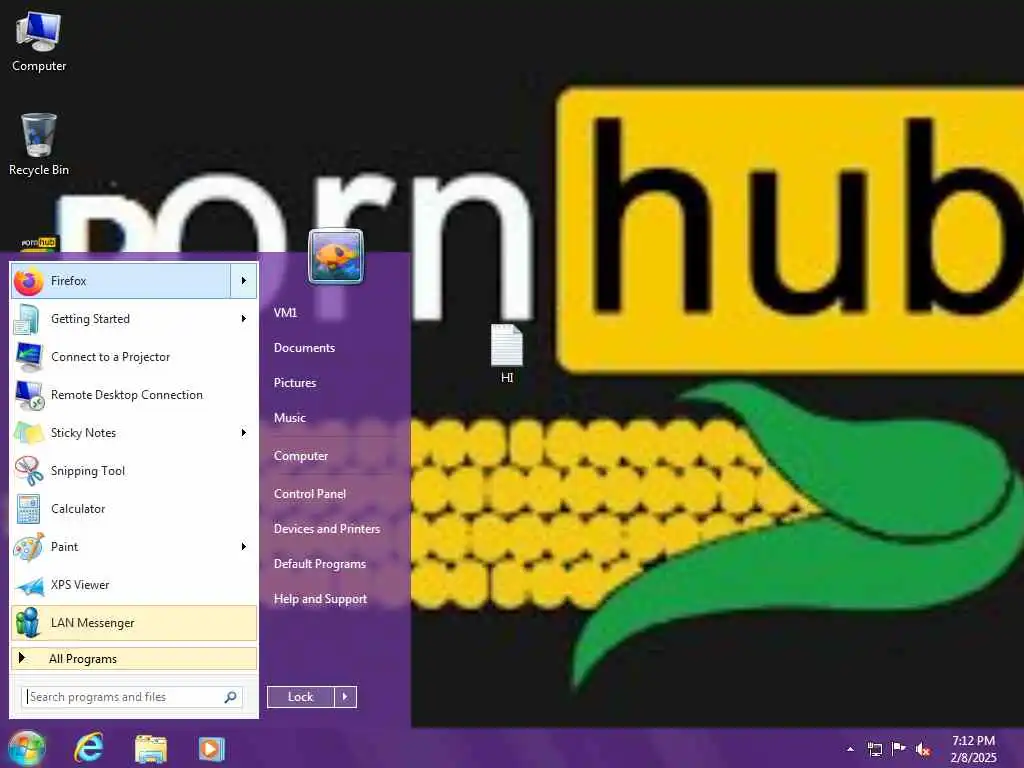Expand Getting Started submenu arrow
The width and height of the screenshot is (1024, 768).
pyautogui.click(x=244, y=319)
